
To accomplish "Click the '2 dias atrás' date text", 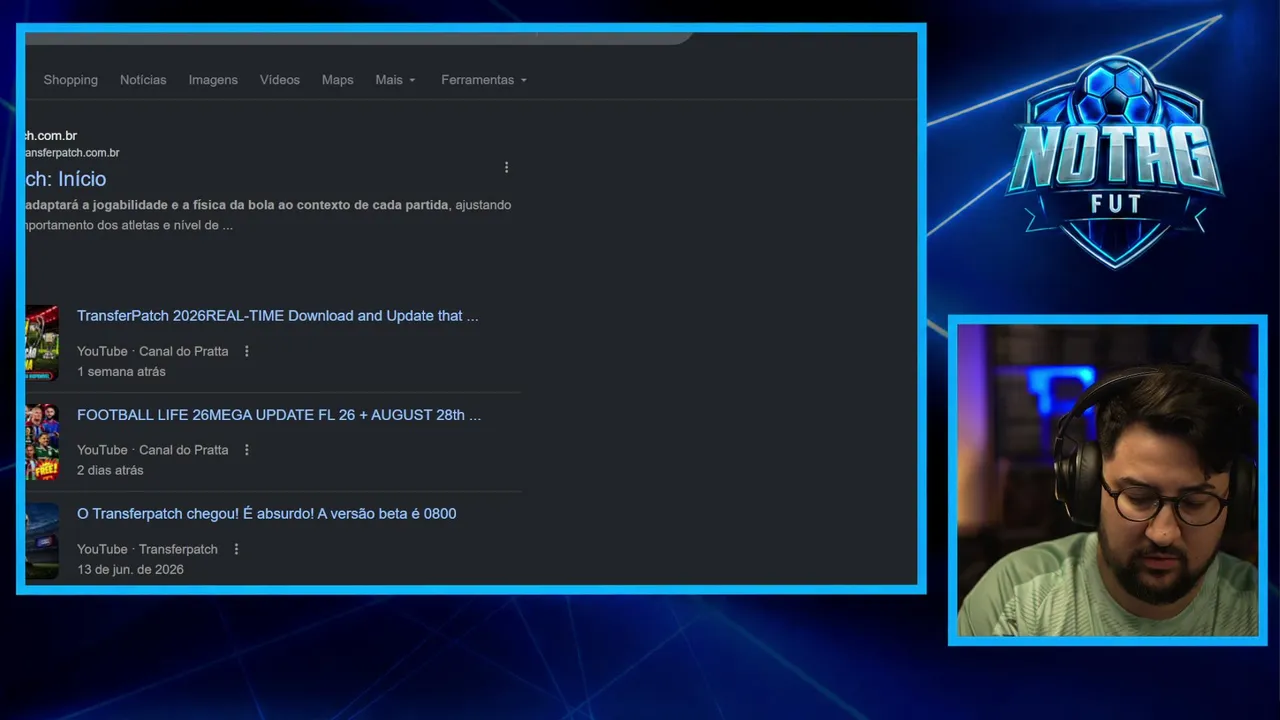I will point(110,471).
